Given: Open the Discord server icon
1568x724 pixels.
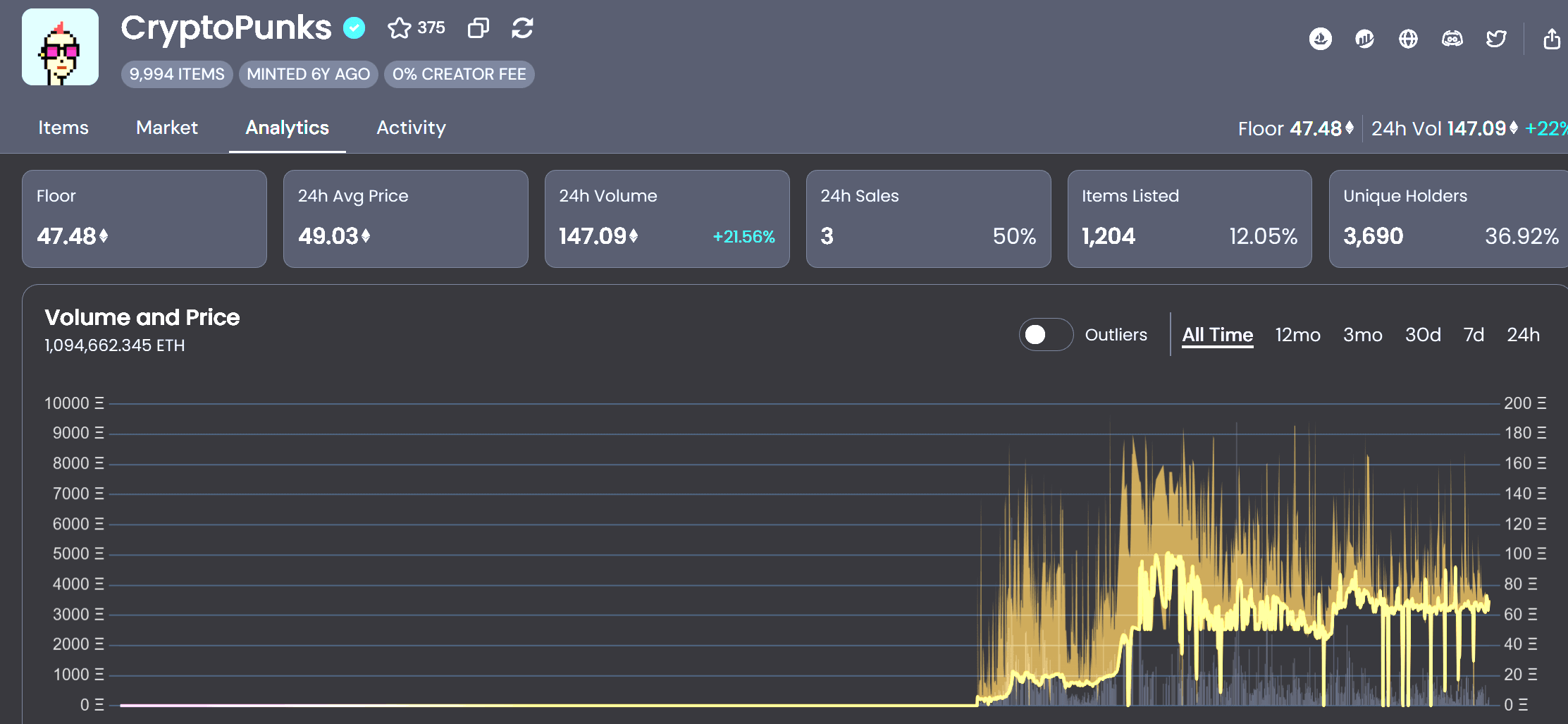Looking at the screenshot, I should click(x=1452, y=39).
